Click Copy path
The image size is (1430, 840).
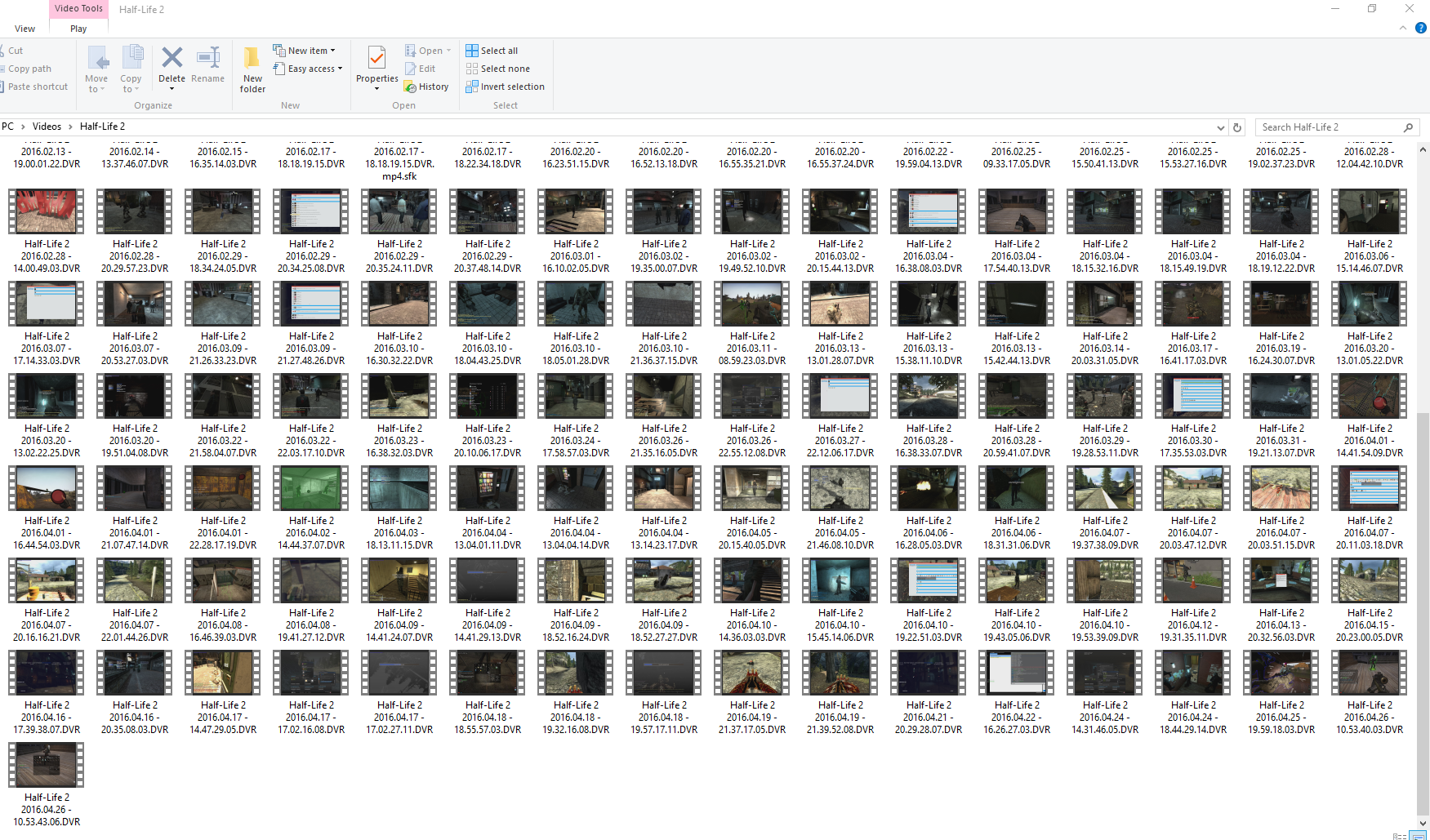26,69
